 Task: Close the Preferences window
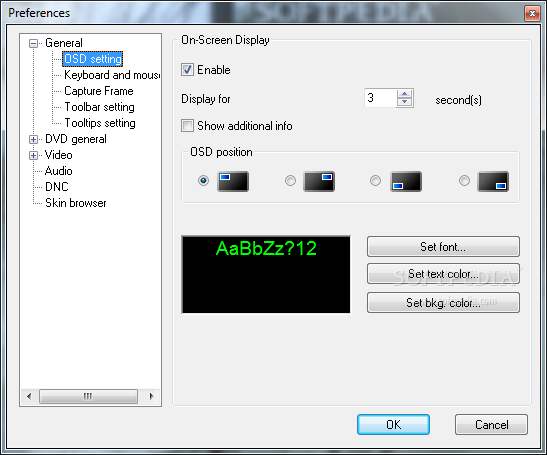[x=532, y=14]
